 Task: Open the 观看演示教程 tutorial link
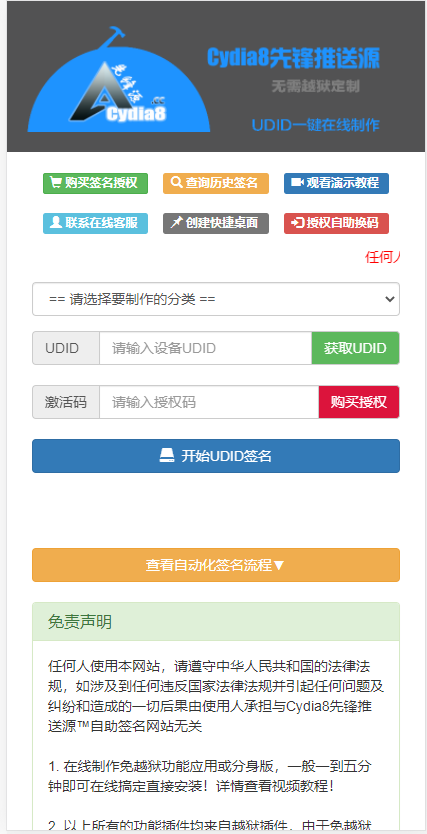(336, 183)
